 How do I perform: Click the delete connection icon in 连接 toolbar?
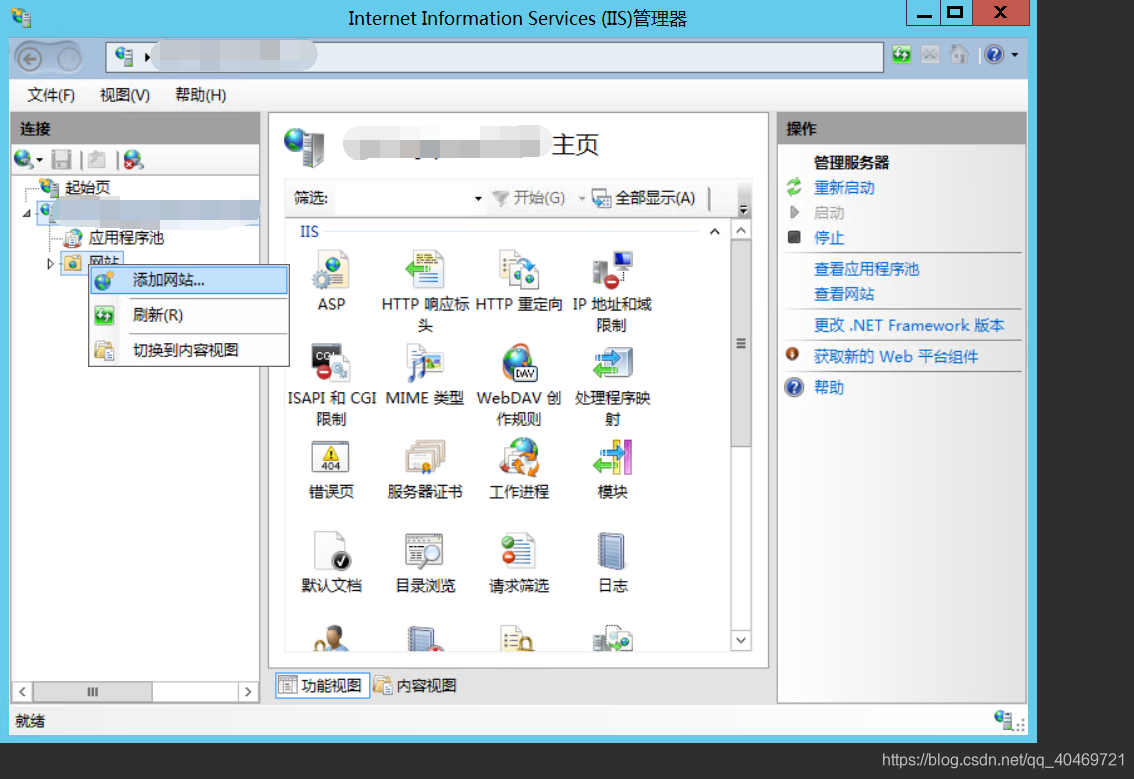(133, 159)
